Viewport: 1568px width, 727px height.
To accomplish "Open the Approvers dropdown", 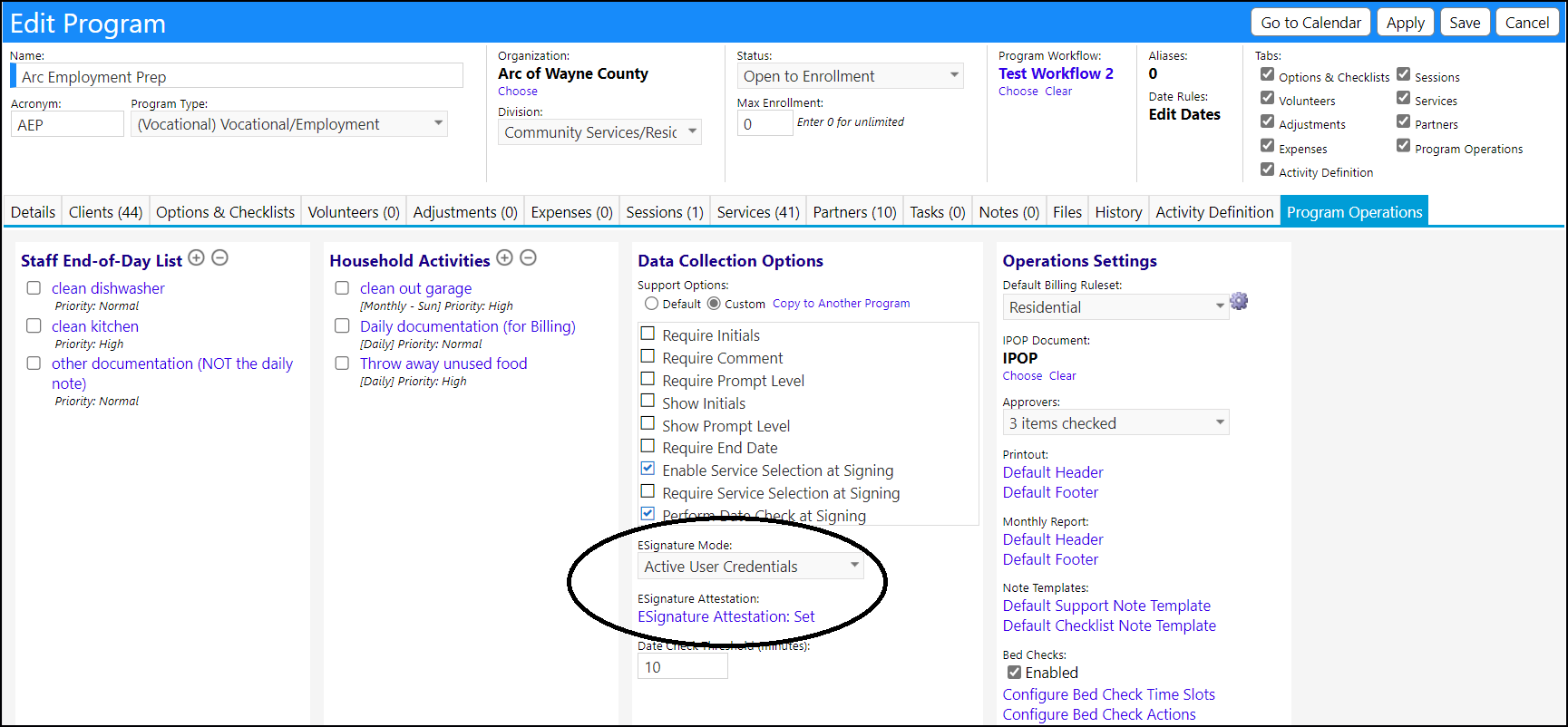I will (1115, 423).
